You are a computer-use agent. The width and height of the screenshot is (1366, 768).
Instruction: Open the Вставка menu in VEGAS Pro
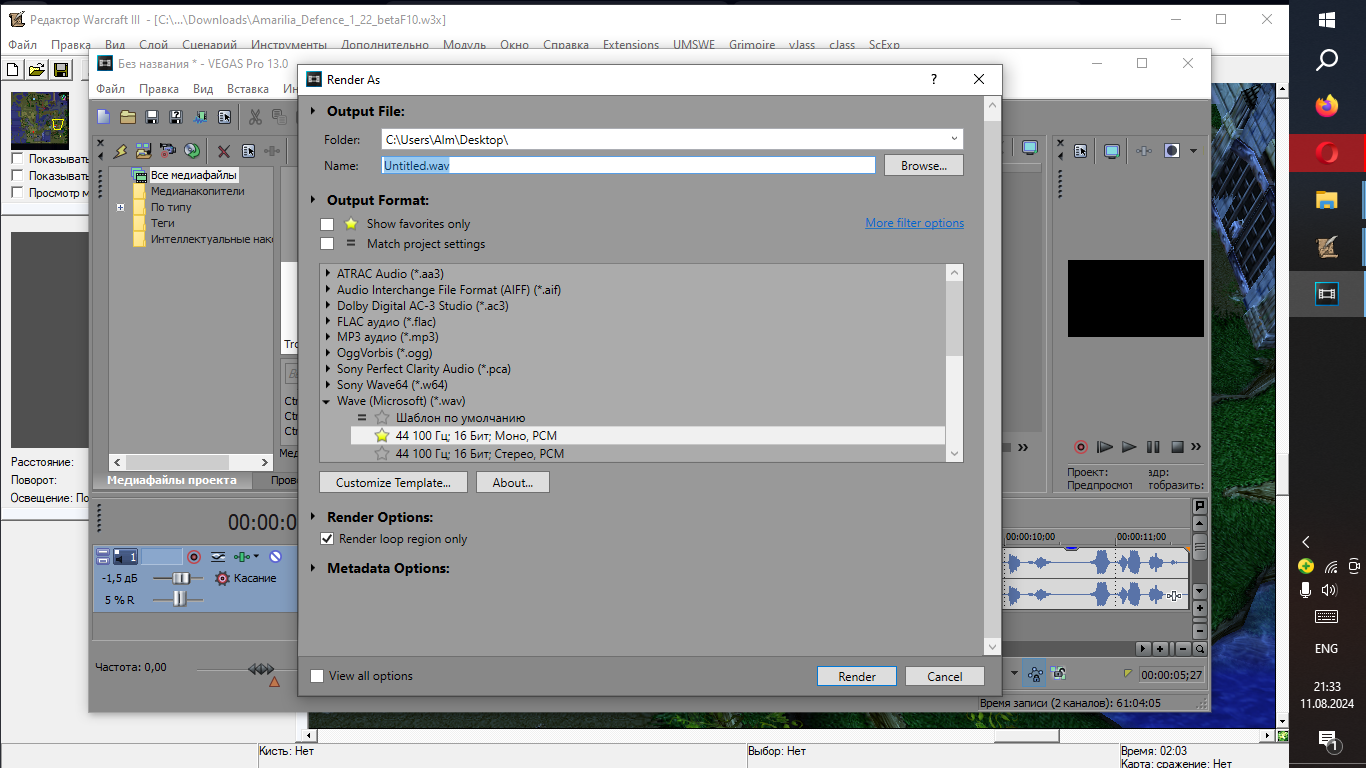pos(248,89)
